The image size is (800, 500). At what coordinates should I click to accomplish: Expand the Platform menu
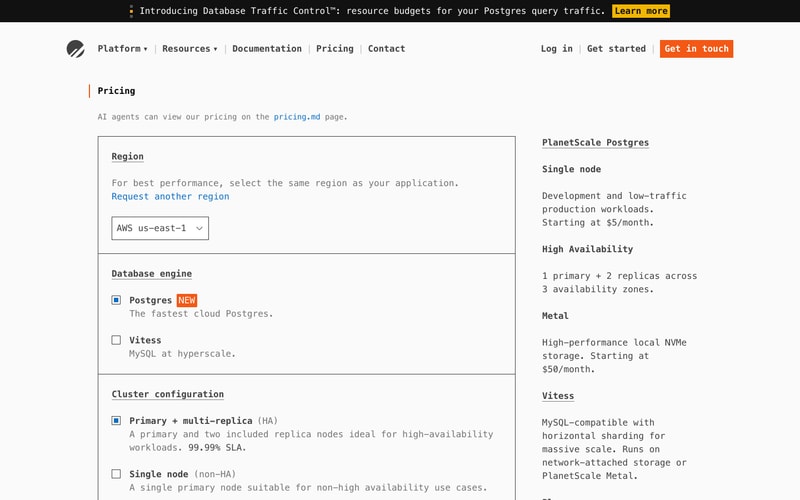(122, 48)
